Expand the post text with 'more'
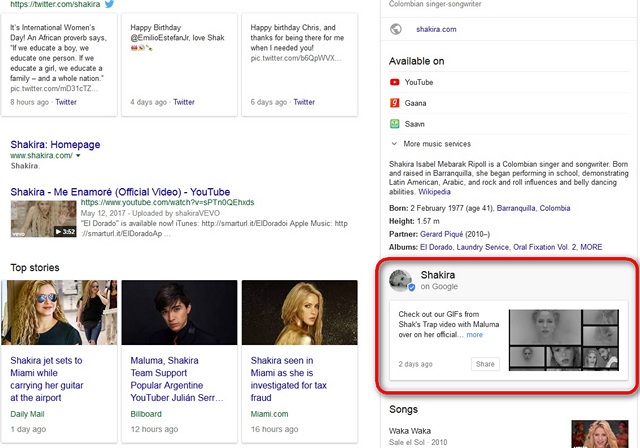The image size is (640, 448). pos(474,335)
